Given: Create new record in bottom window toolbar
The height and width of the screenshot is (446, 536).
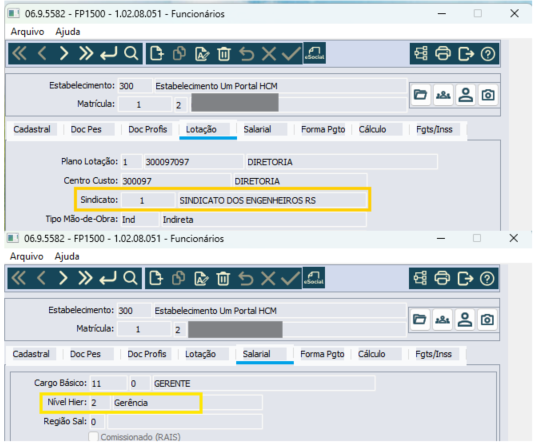Looking at the screenshot, I should [x=156, y=278].
